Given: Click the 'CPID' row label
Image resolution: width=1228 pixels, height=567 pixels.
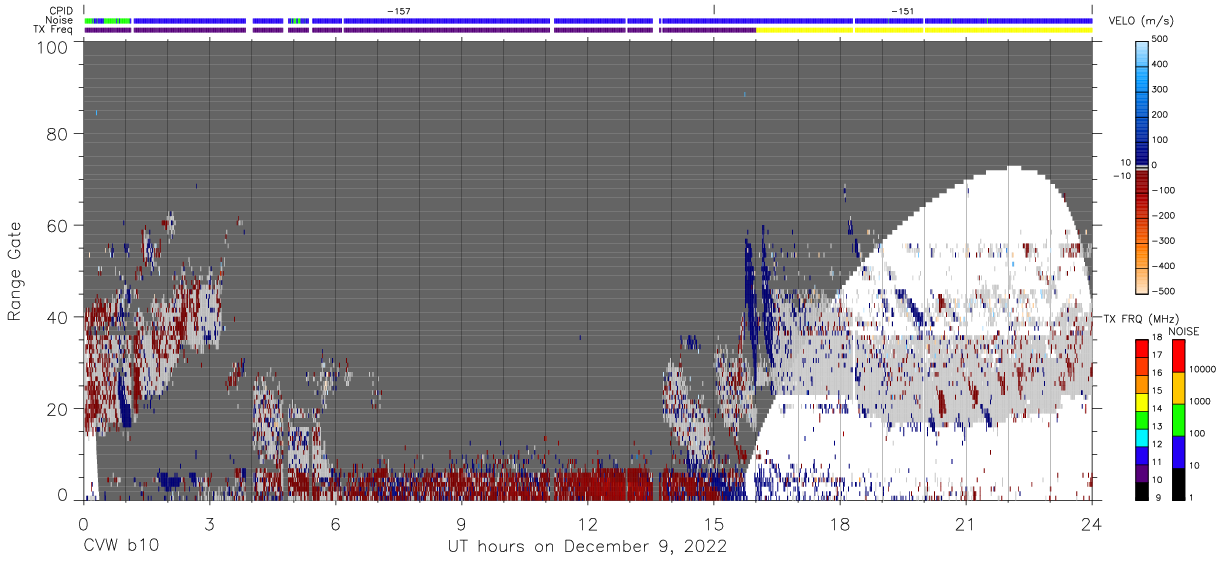Looking at the screenshot, I should (61, 11).
